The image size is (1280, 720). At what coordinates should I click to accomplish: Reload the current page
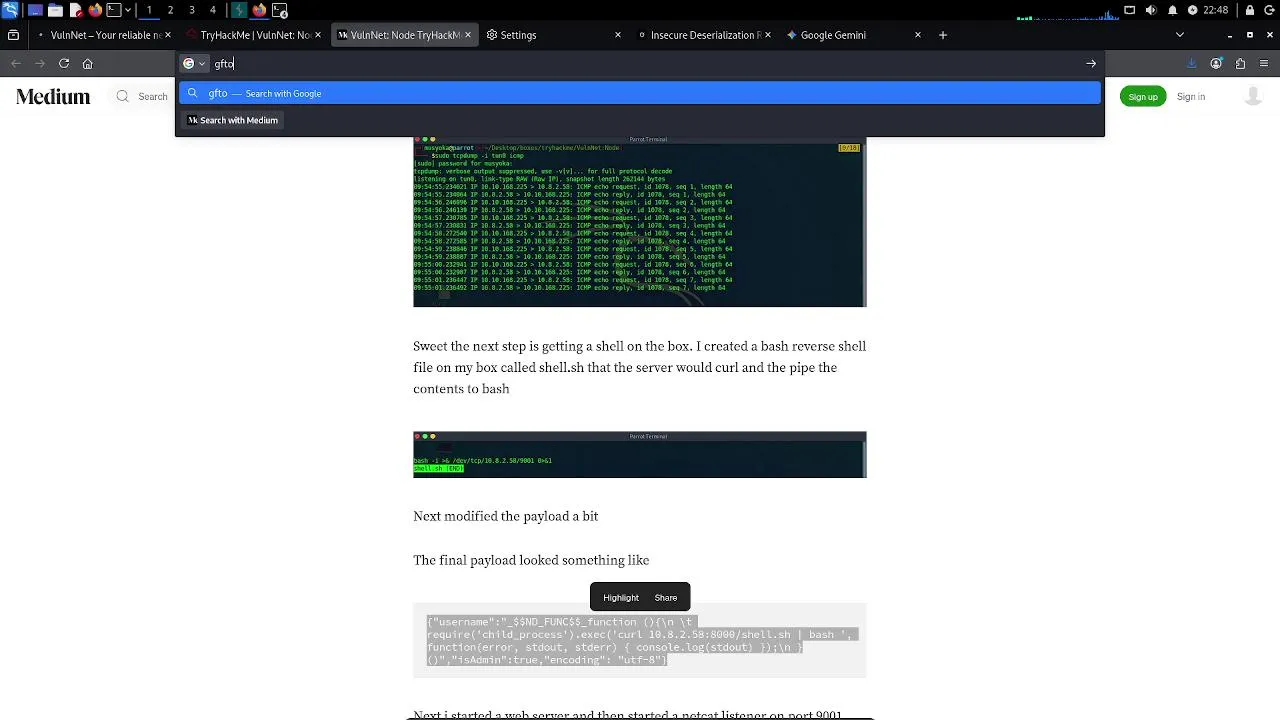(x=64, y=63)
